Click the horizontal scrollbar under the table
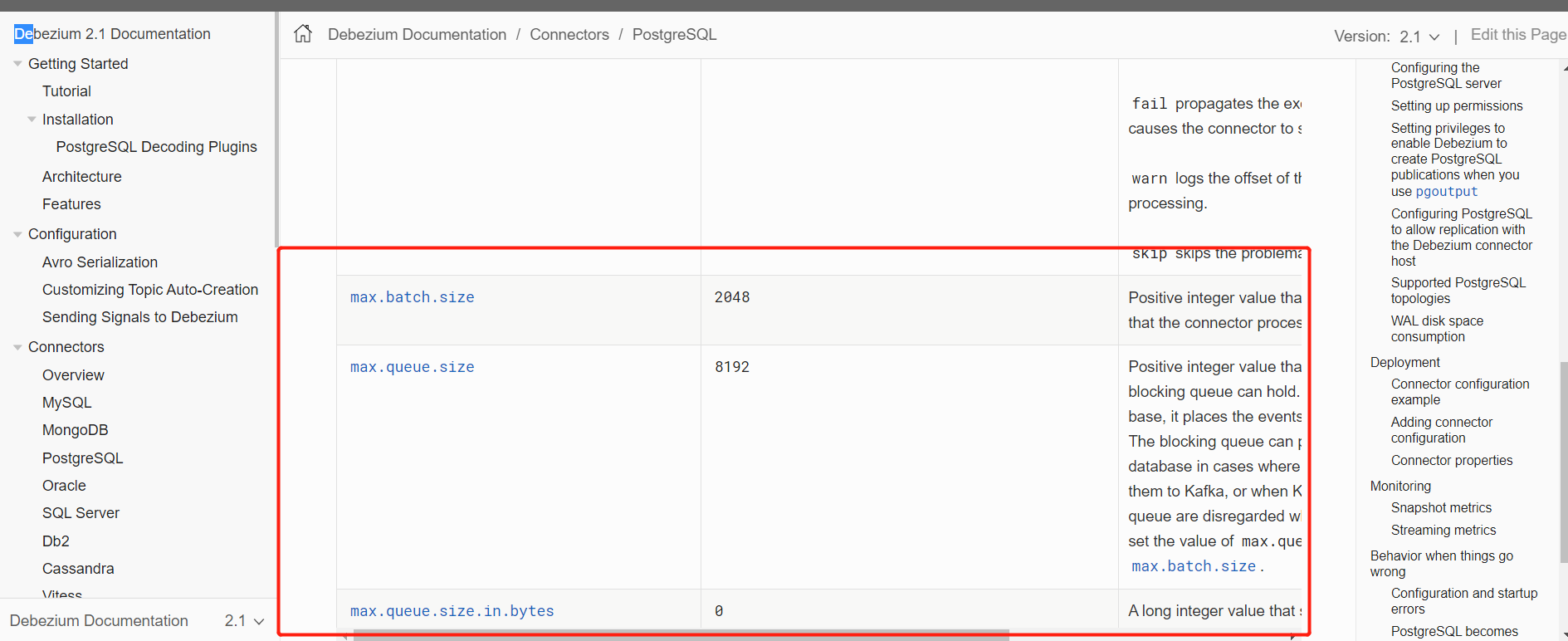Screen dimensions: 1568x641 [x=681, y=635]
